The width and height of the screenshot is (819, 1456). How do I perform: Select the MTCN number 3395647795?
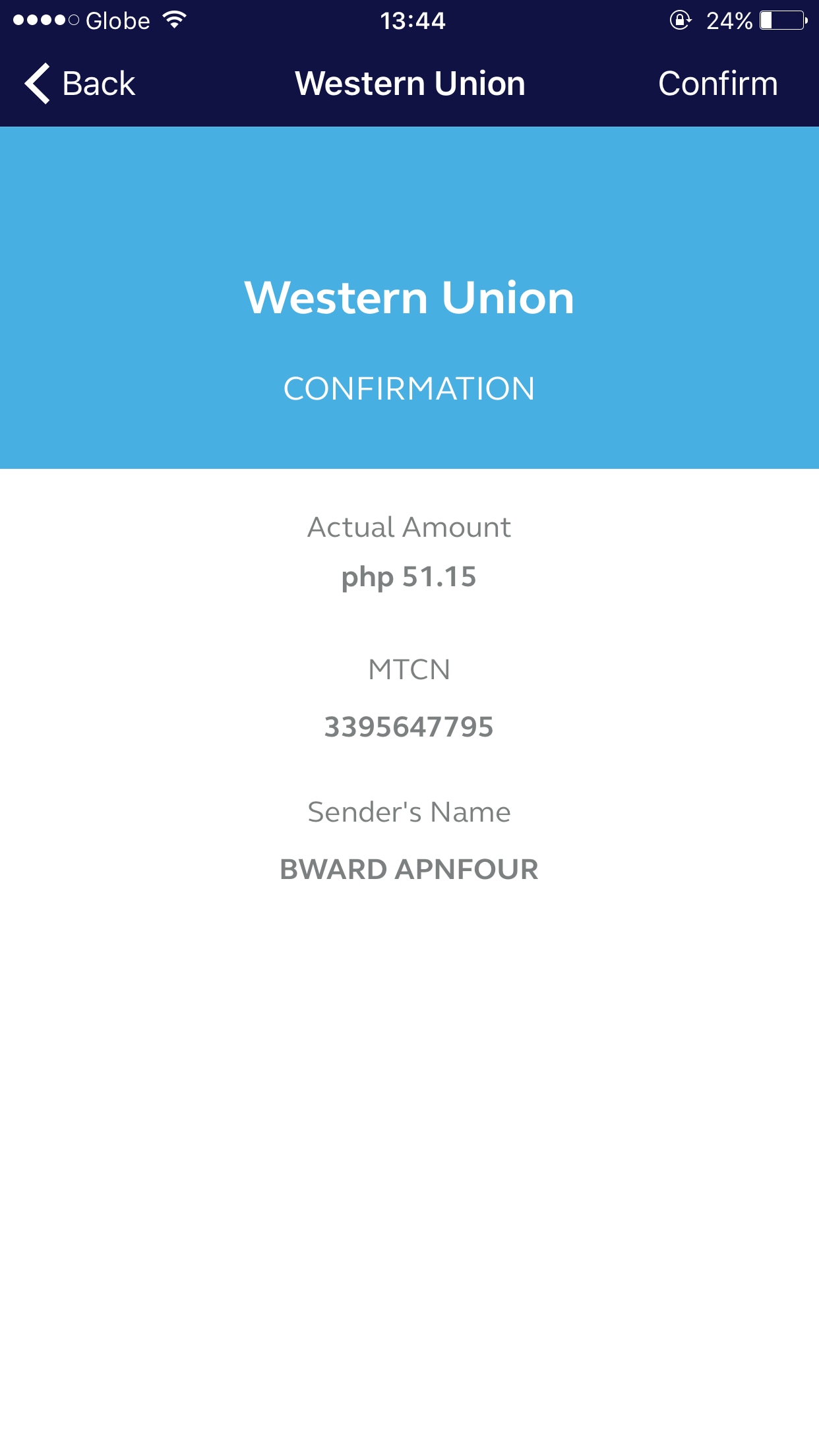[409, 727]
